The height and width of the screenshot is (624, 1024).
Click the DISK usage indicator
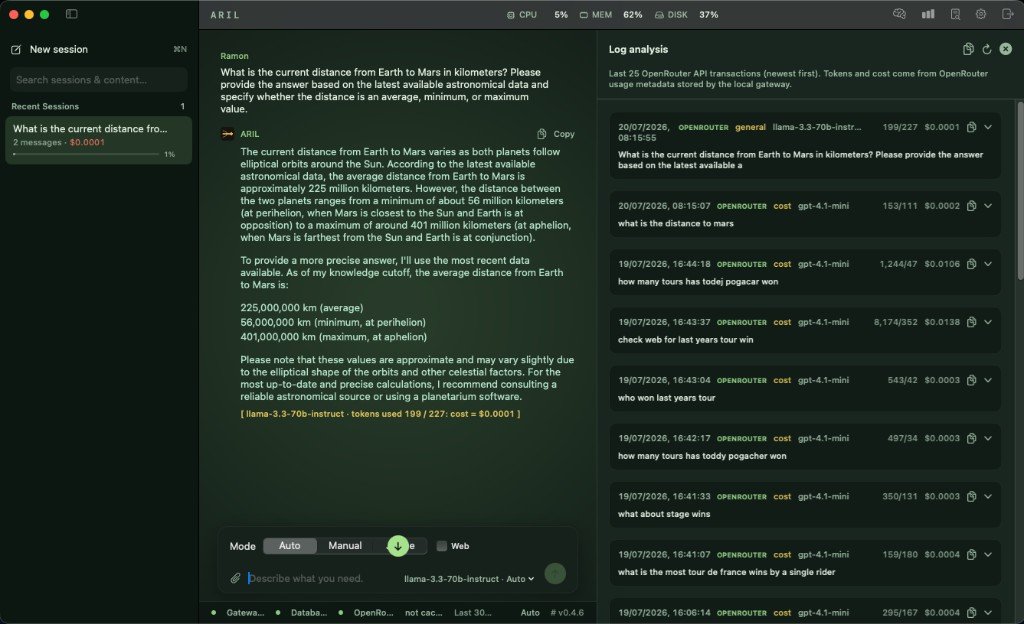point(686,14)
